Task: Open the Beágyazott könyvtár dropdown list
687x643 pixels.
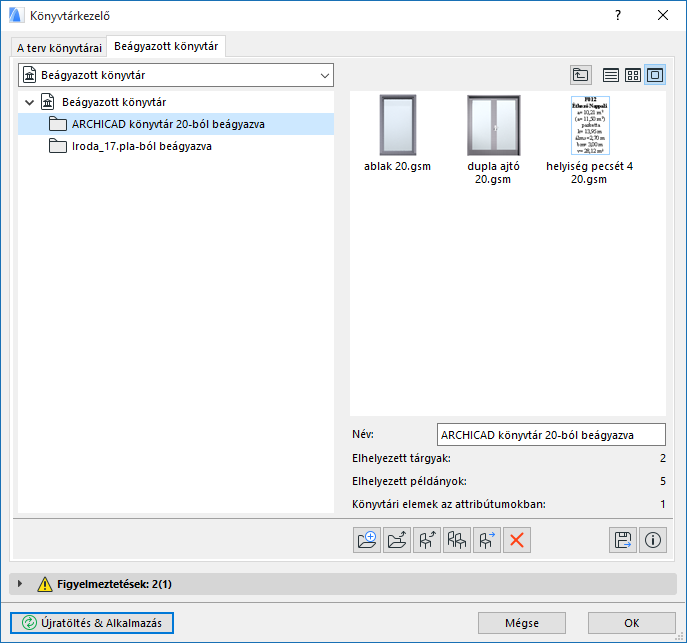Action: tap(176, 75)
